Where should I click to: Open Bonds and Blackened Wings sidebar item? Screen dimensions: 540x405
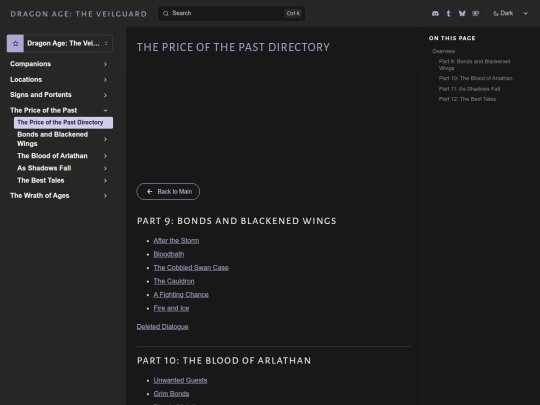click(53, 139)
